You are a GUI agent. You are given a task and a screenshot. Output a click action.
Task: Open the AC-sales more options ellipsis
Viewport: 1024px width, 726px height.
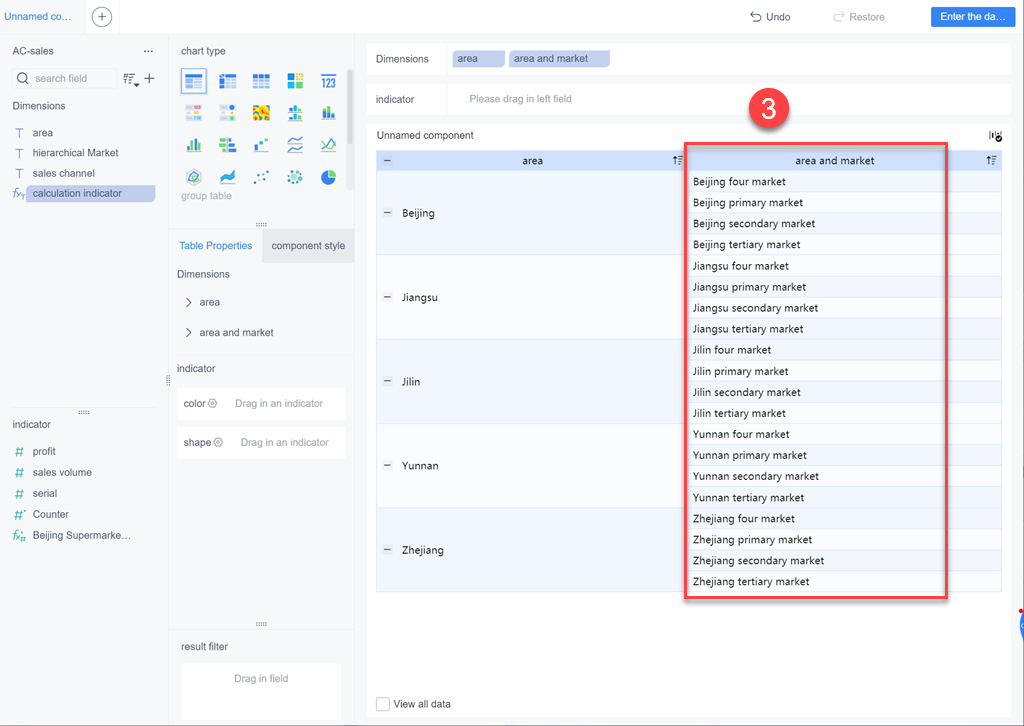[x=148, y=51]
